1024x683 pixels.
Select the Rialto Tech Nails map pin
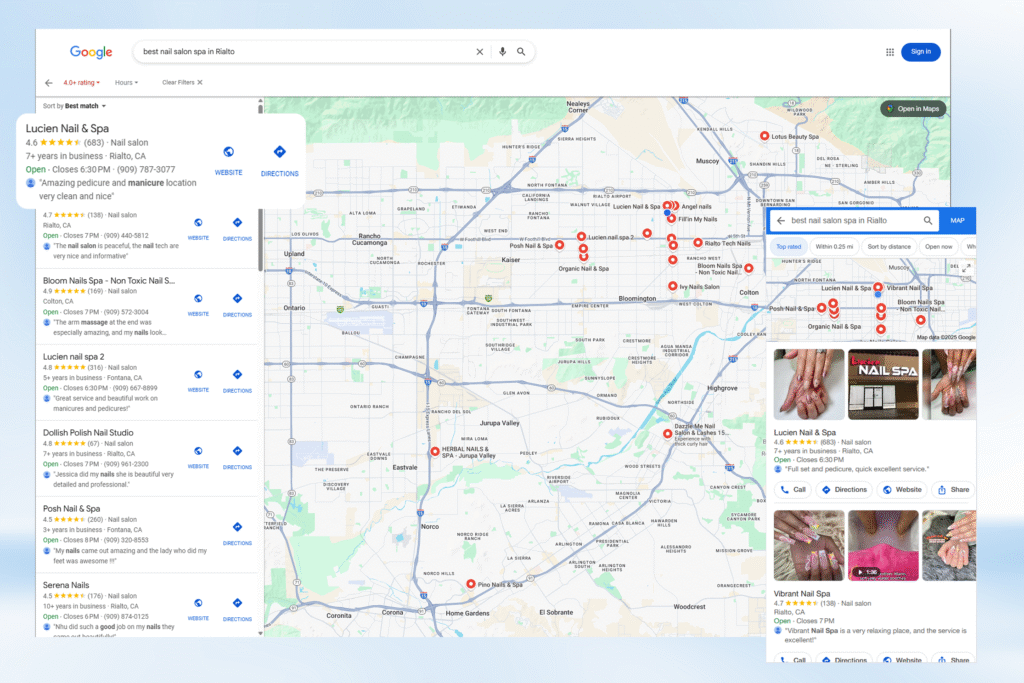(697, 243)
